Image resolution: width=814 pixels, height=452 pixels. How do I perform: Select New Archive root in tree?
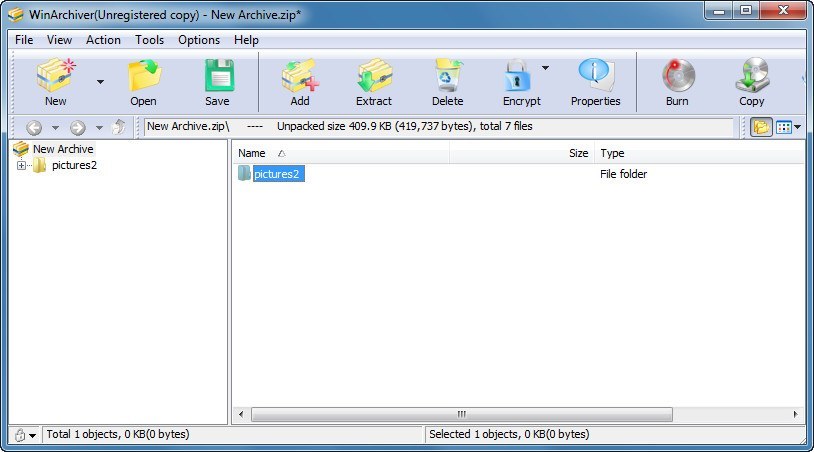click(63, 149)
